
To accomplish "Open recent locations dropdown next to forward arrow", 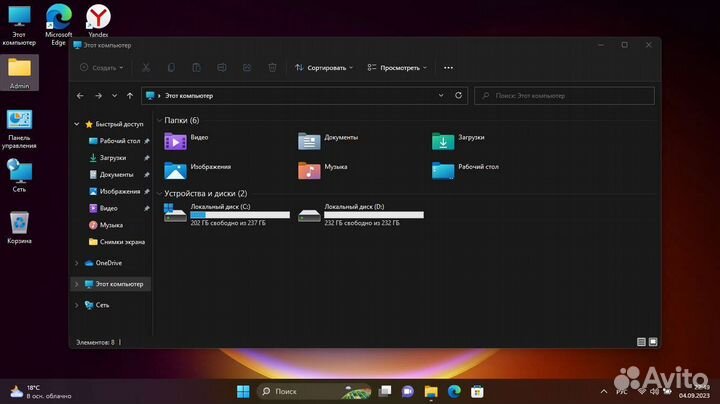I will click(114, 95).
